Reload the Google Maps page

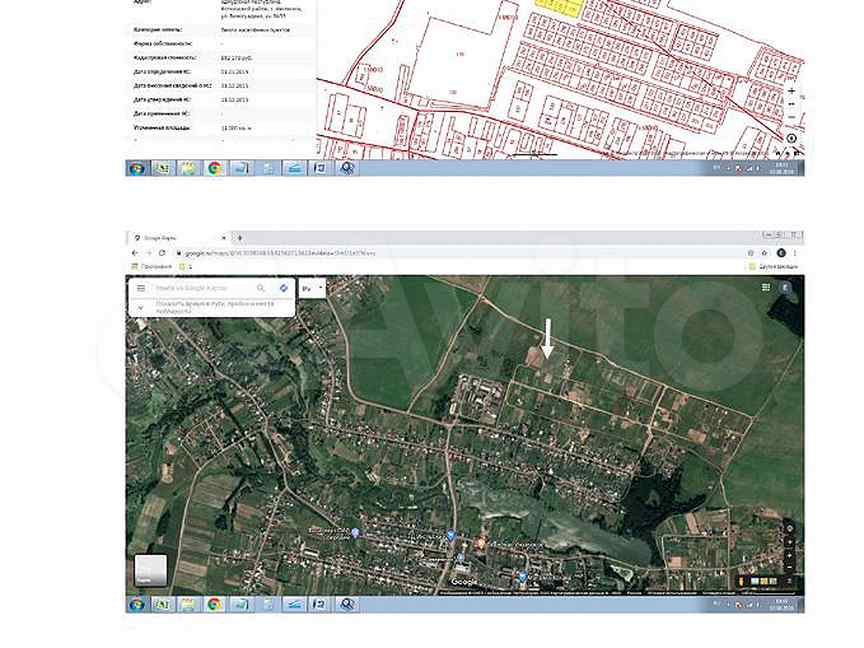[x=162, y=253]
